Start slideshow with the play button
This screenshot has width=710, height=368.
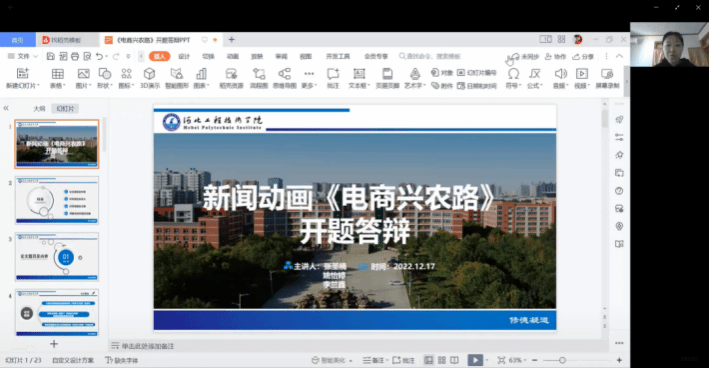pos(475,360)
